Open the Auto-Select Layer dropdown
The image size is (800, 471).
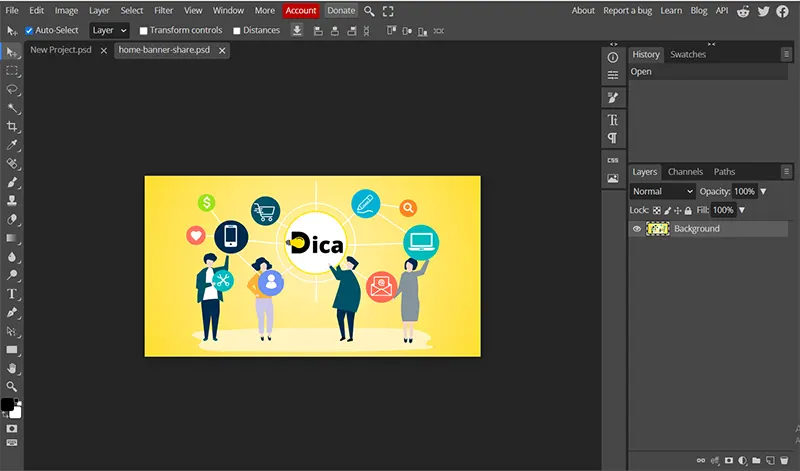pos(109,31)
